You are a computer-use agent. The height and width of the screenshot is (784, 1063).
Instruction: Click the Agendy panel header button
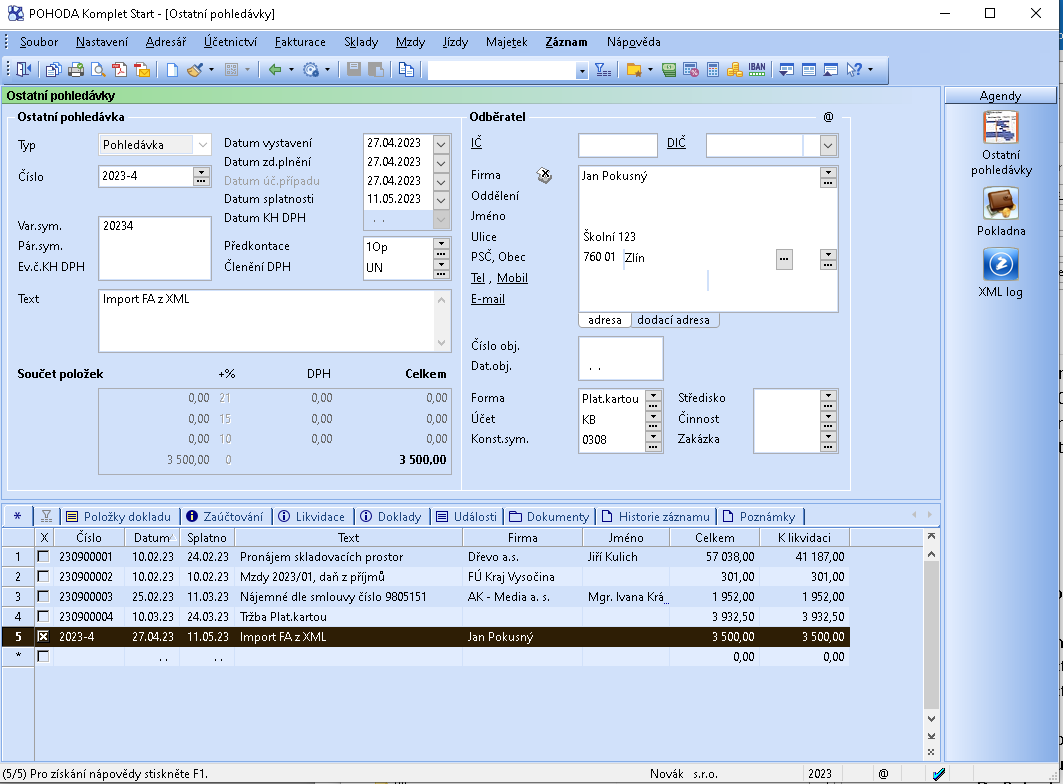(1000, 96)
